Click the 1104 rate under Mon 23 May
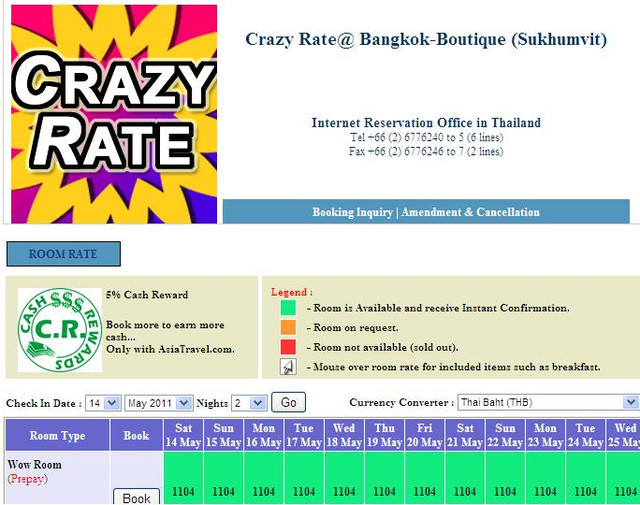 (x=545, y=492)
